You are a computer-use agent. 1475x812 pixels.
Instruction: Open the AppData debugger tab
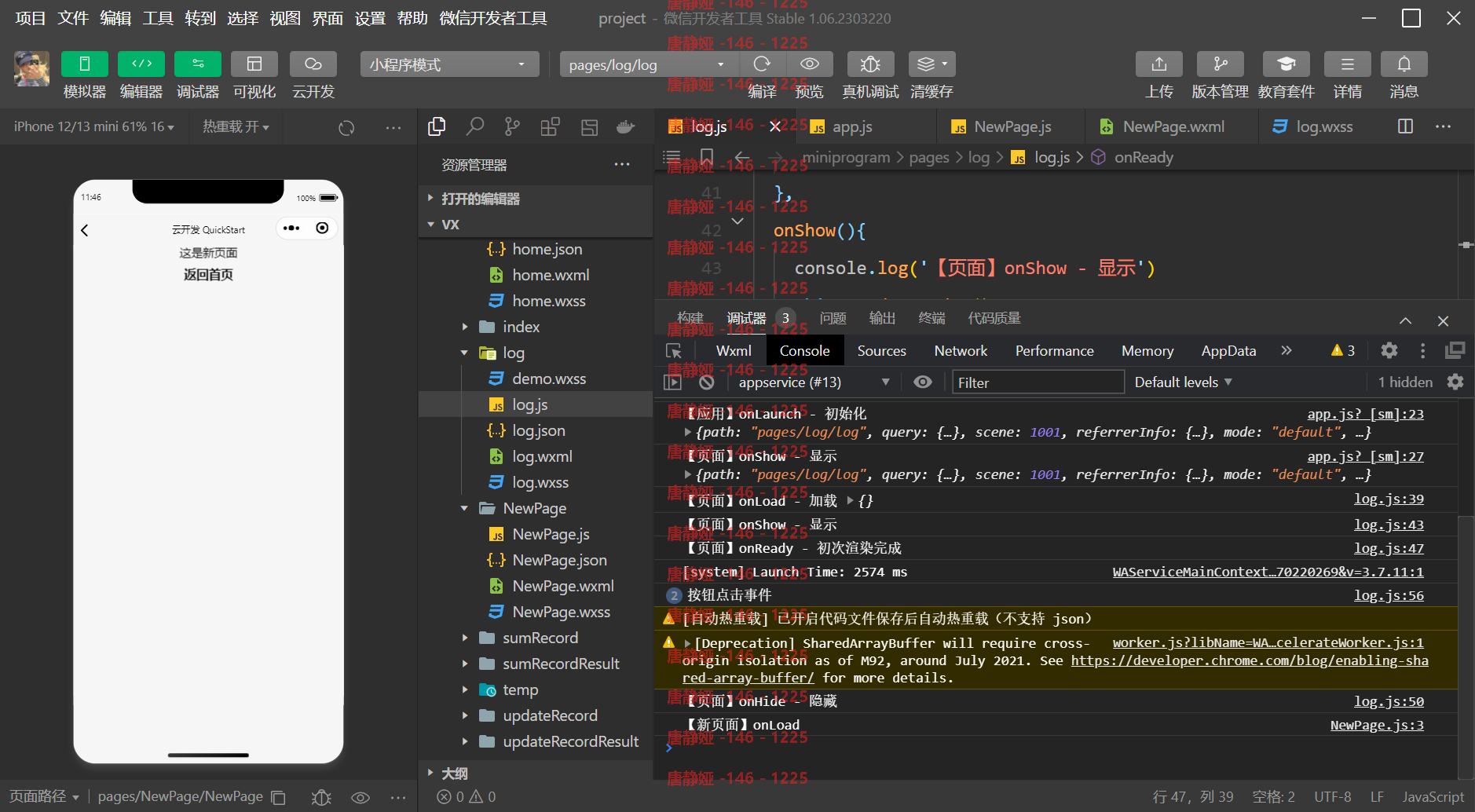[1228, 351]
